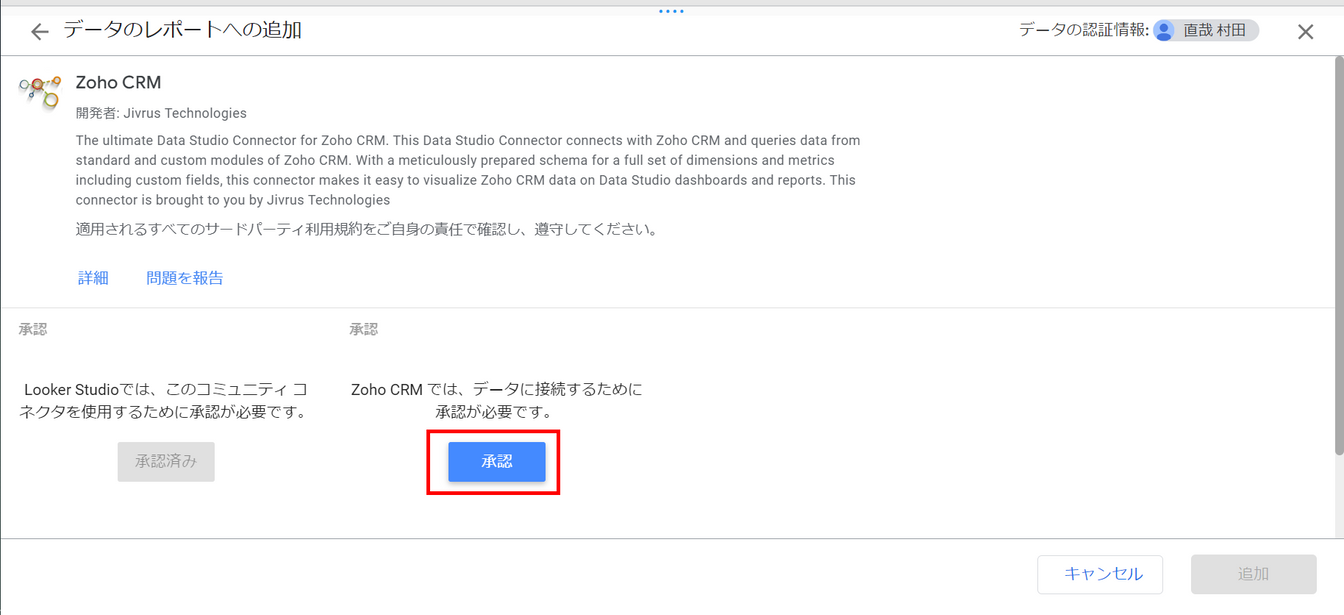This screenshot has height=615, width=1344.
Task: Select the Zoho CRM connector title
Action: pos(118,83)
